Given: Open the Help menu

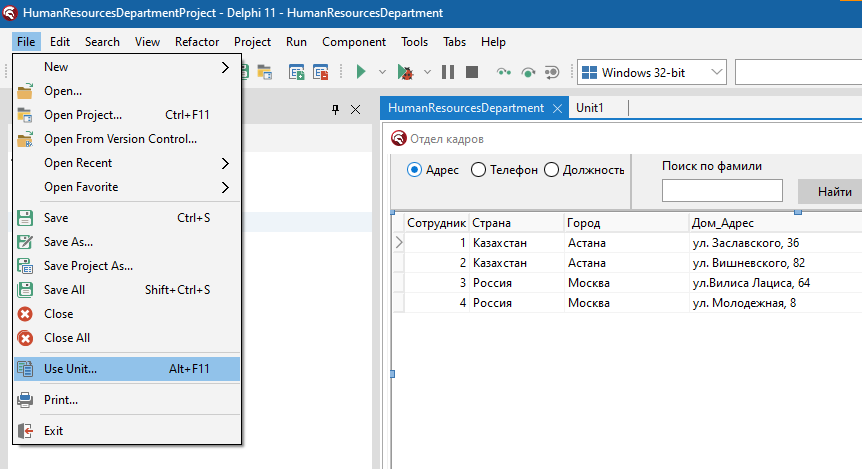Looking at the screenshot, I should coord(493,42).
